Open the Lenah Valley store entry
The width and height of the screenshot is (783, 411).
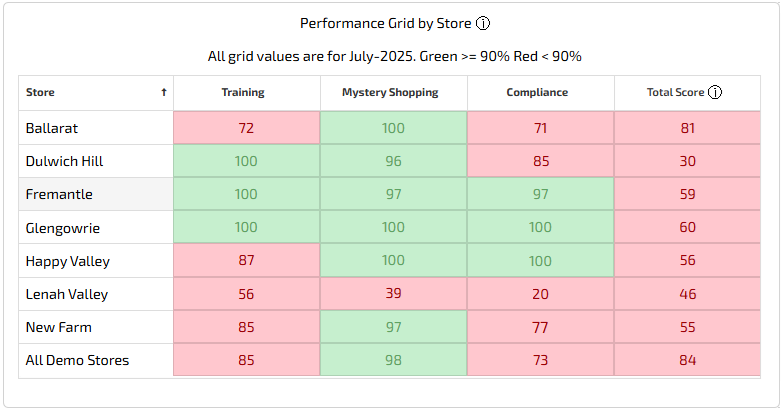(66, 294)
